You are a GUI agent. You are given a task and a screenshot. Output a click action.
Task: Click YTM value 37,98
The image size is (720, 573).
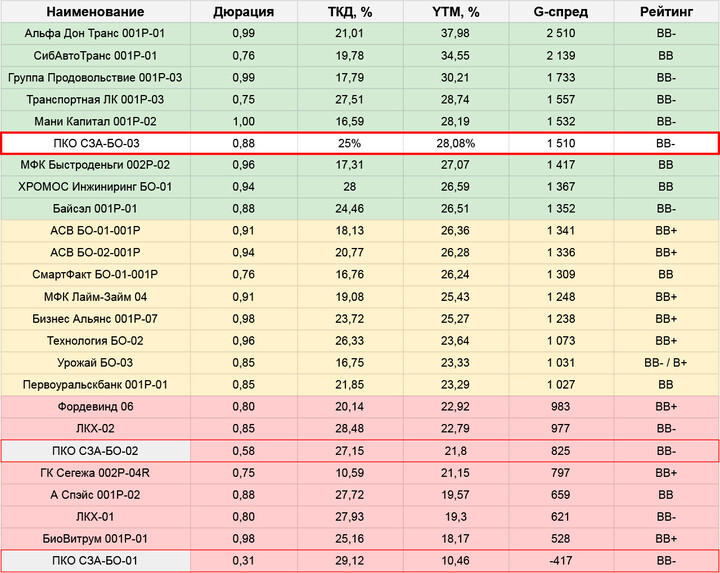[456, 34]
